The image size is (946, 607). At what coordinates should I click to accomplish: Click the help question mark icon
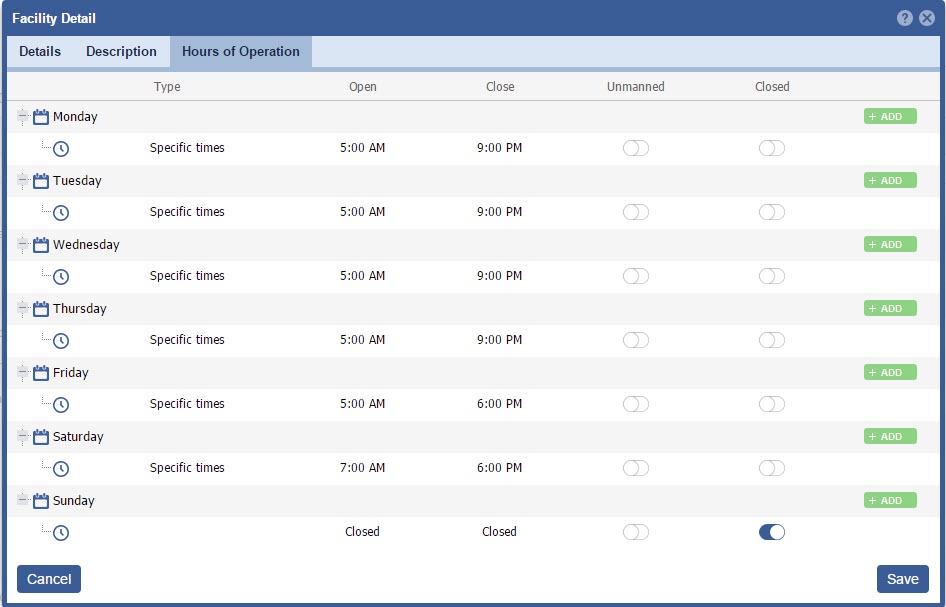point(904,18)
